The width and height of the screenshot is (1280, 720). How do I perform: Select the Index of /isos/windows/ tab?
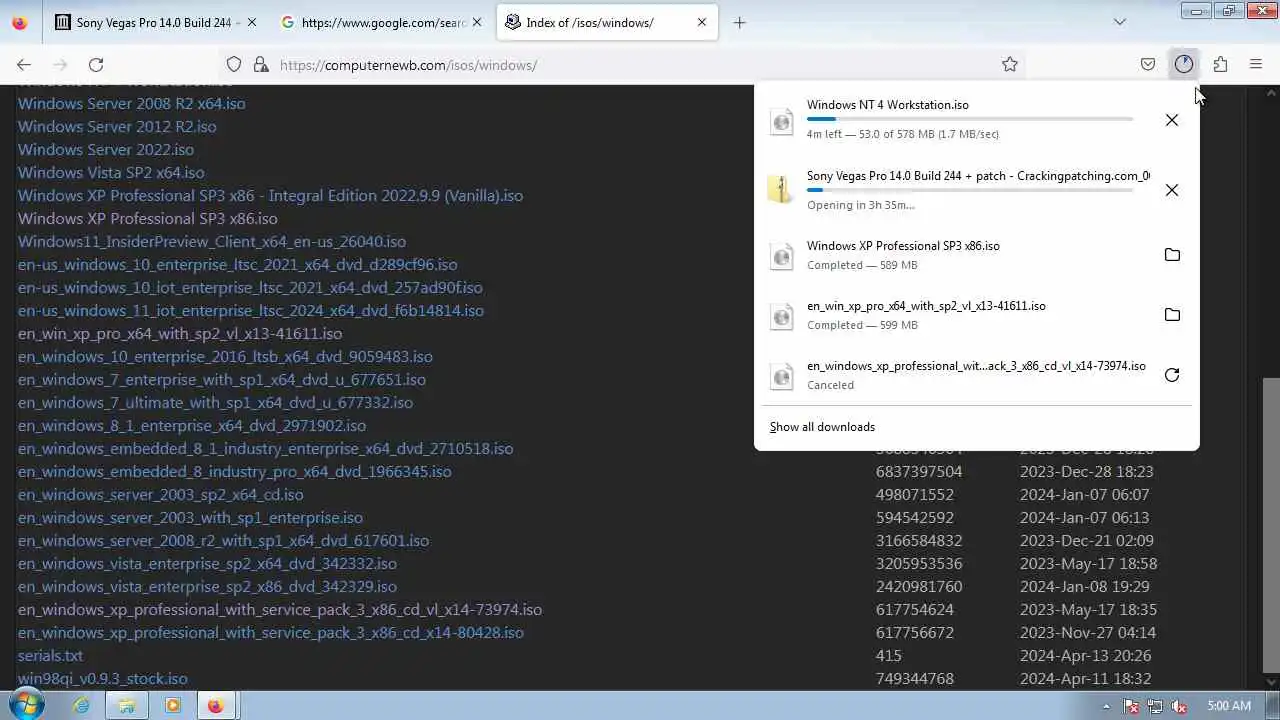(x=607, y=22)
